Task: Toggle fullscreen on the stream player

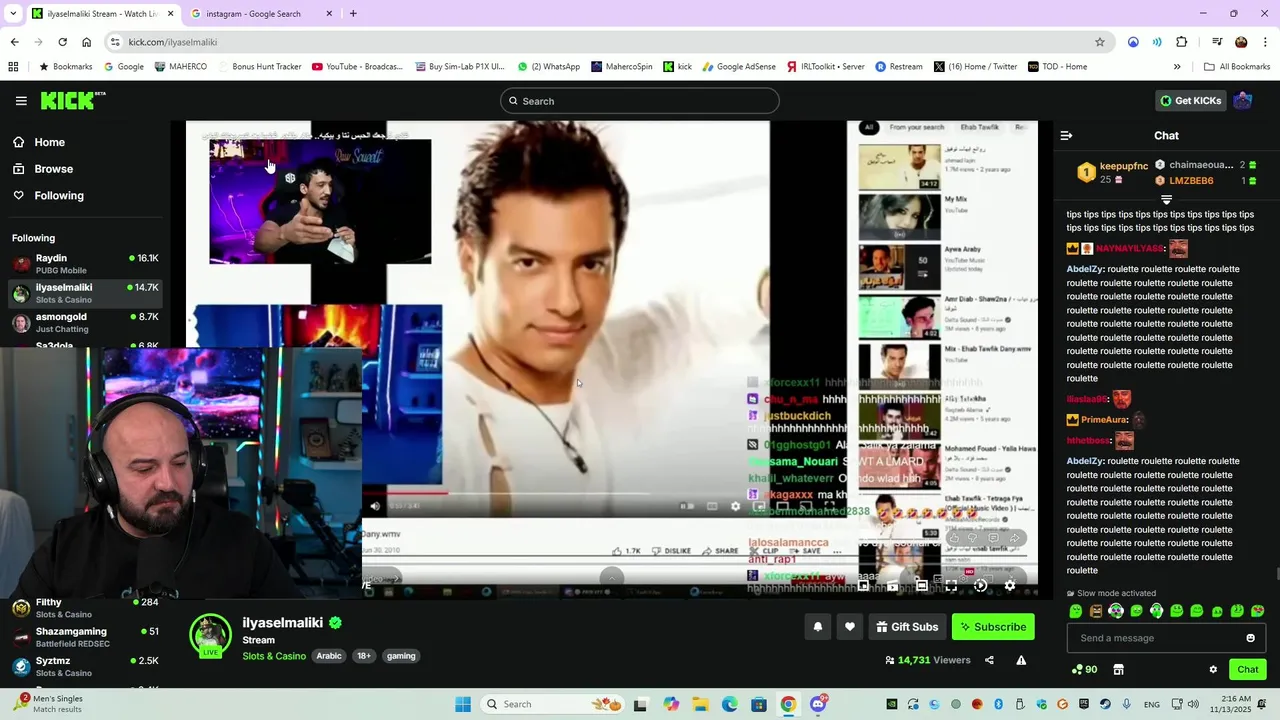Action: pyautogui.click(x=951, y=586)
